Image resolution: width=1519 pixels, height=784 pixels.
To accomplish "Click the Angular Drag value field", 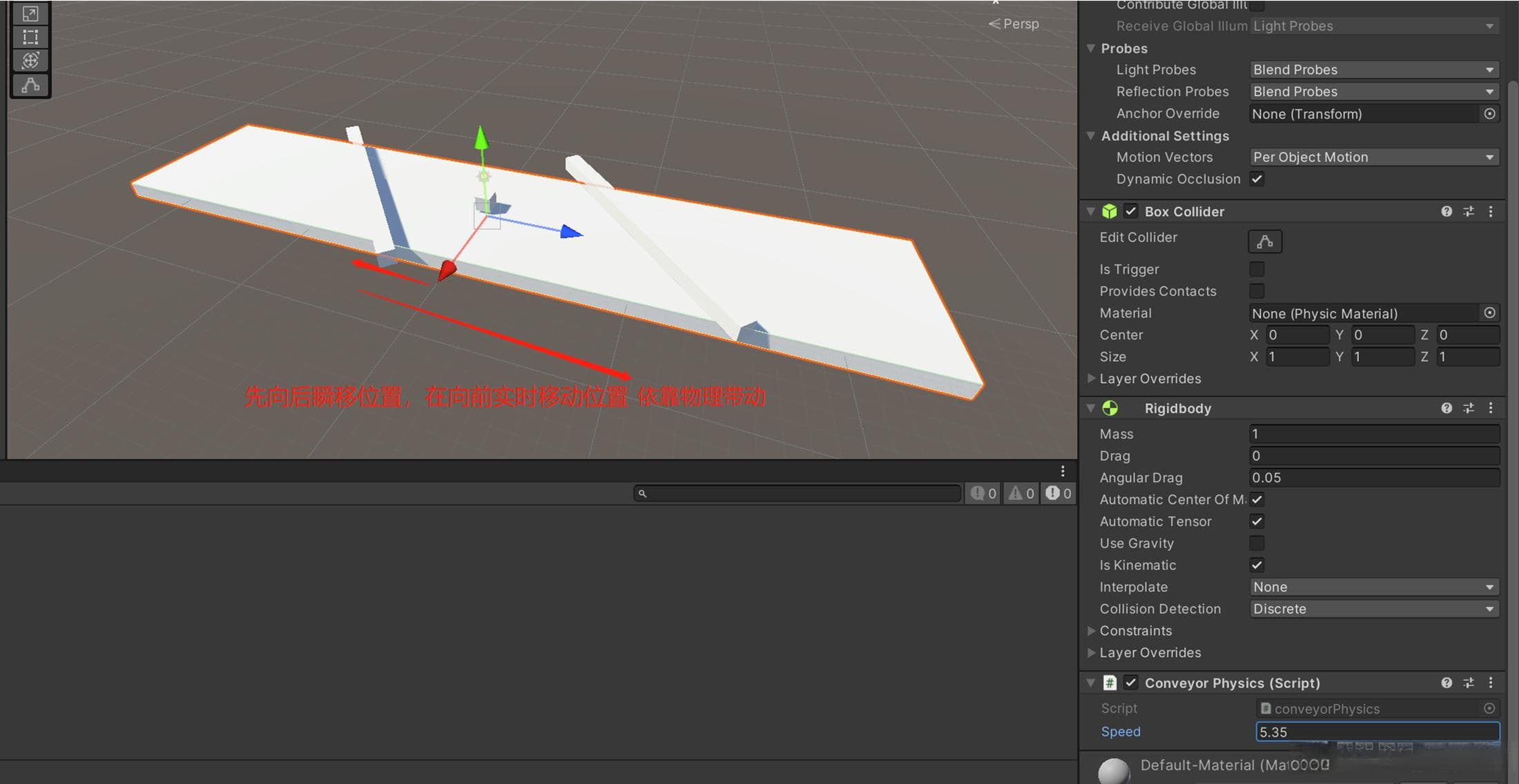I will click(x=1374, y=478).
